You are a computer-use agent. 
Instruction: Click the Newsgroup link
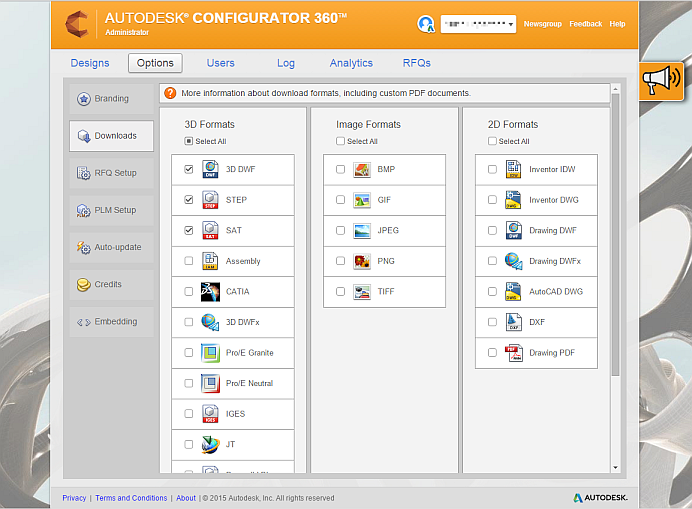point(542,24)
